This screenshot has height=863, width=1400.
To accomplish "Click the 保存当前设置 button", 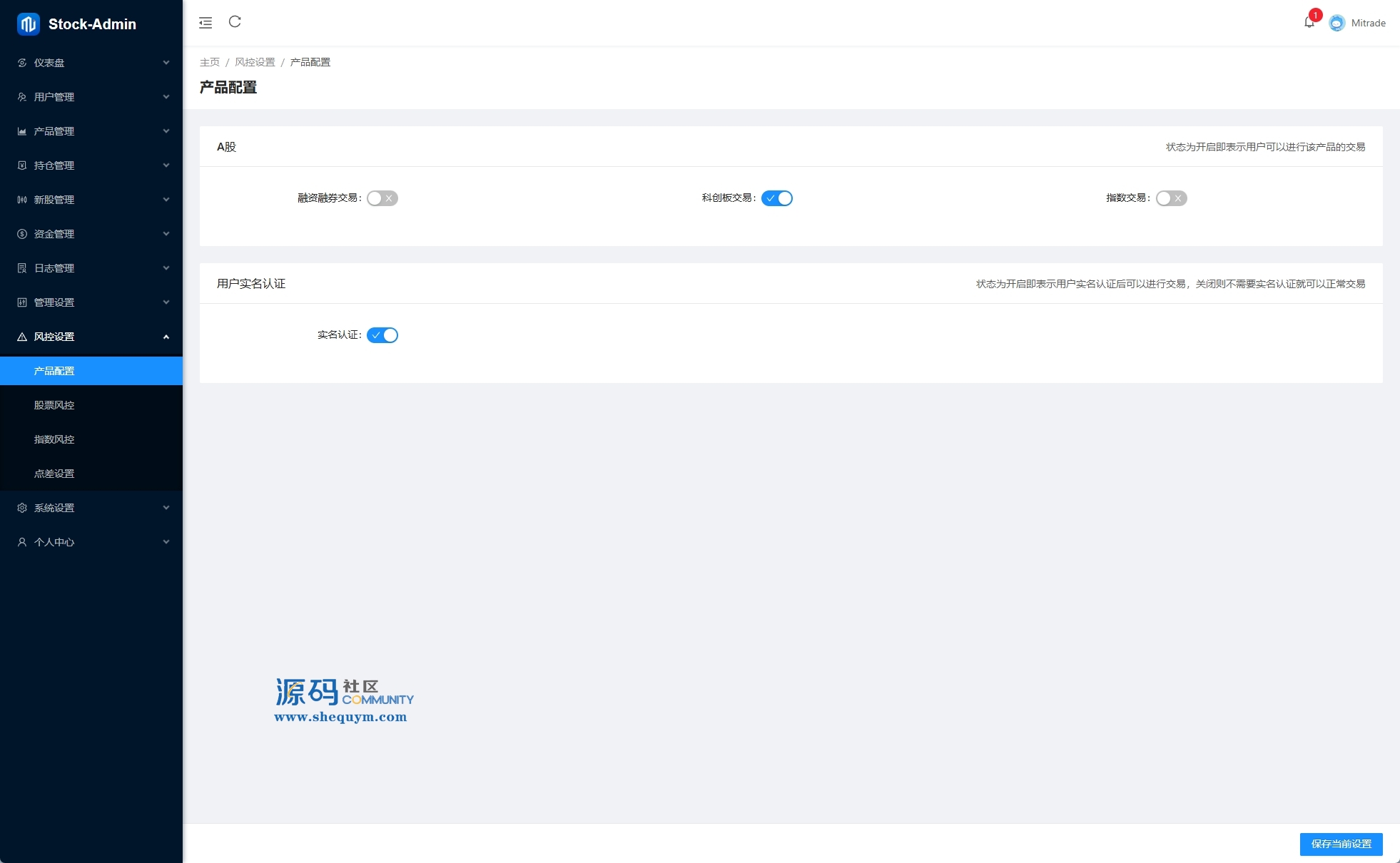I will point(1341,844).
